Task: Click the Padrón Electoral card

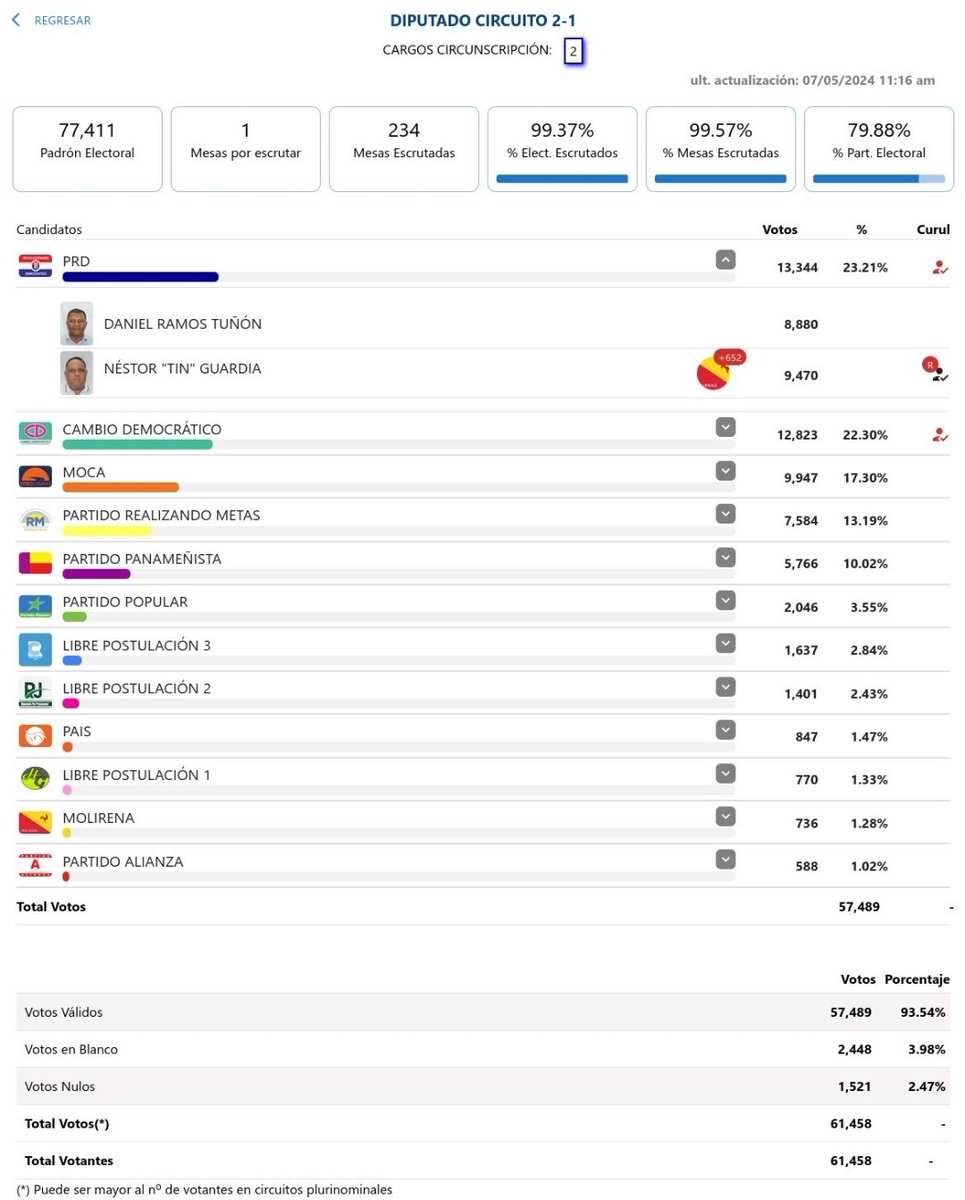Action: click(87, 149)
